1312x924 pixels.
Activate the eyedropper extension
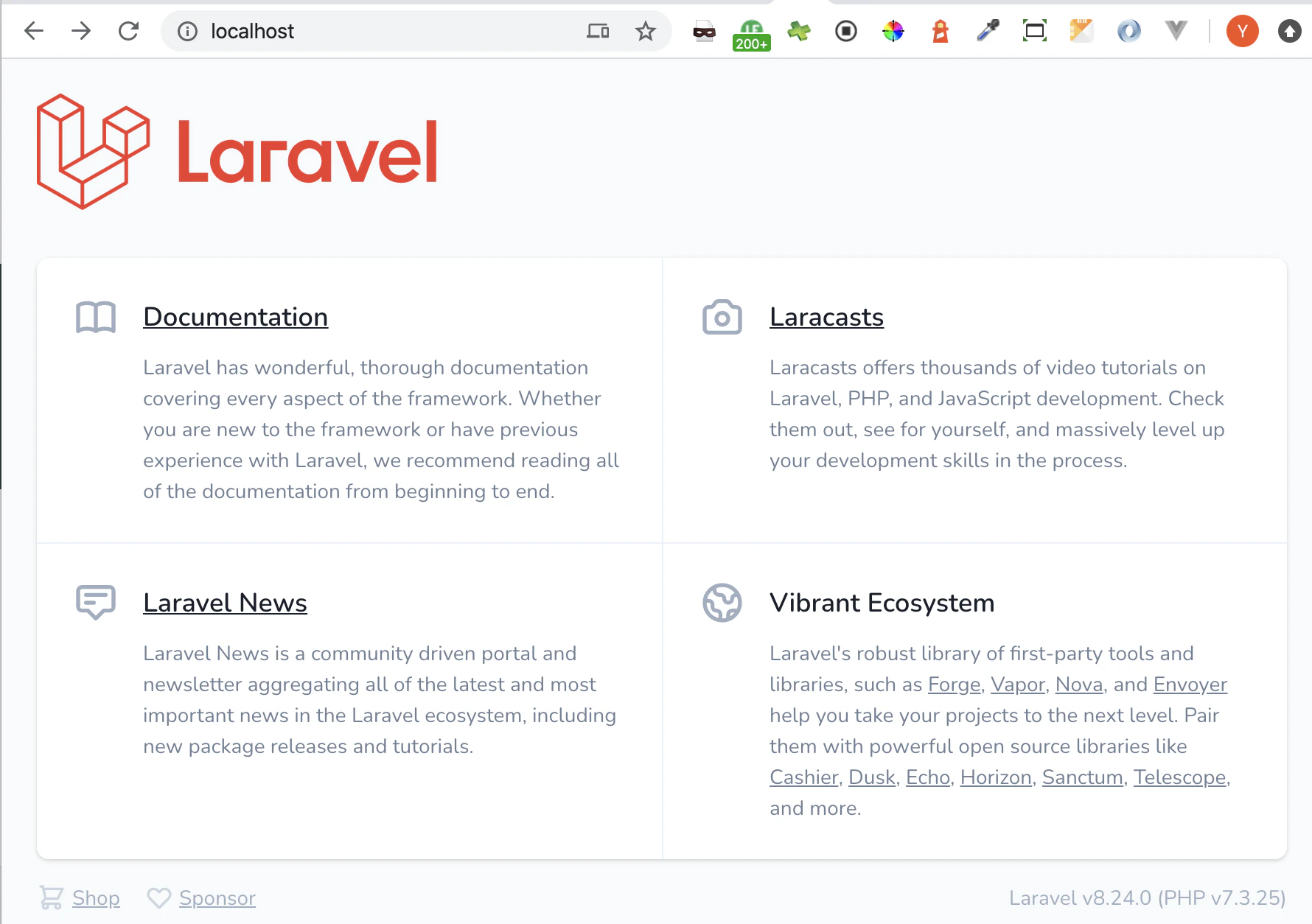988,31
